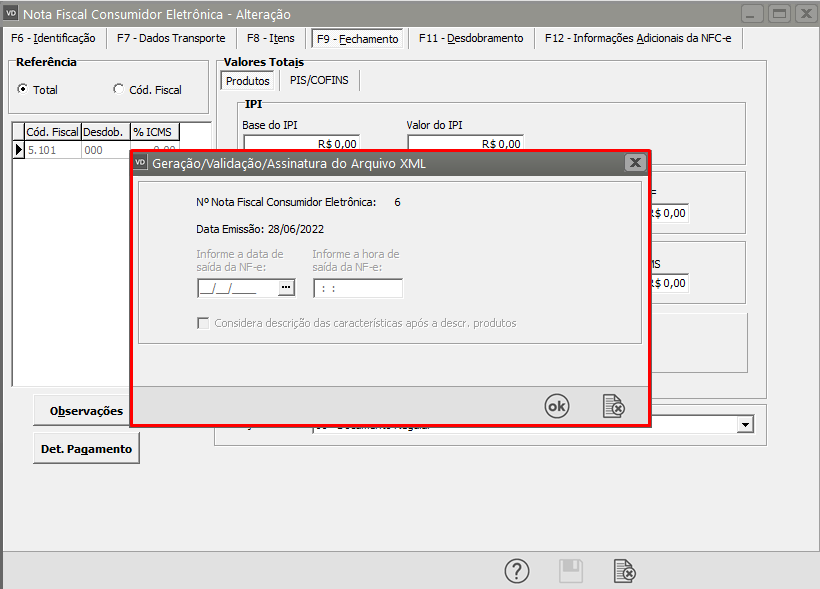Go to F11 - Desdobramento tab

471,38
